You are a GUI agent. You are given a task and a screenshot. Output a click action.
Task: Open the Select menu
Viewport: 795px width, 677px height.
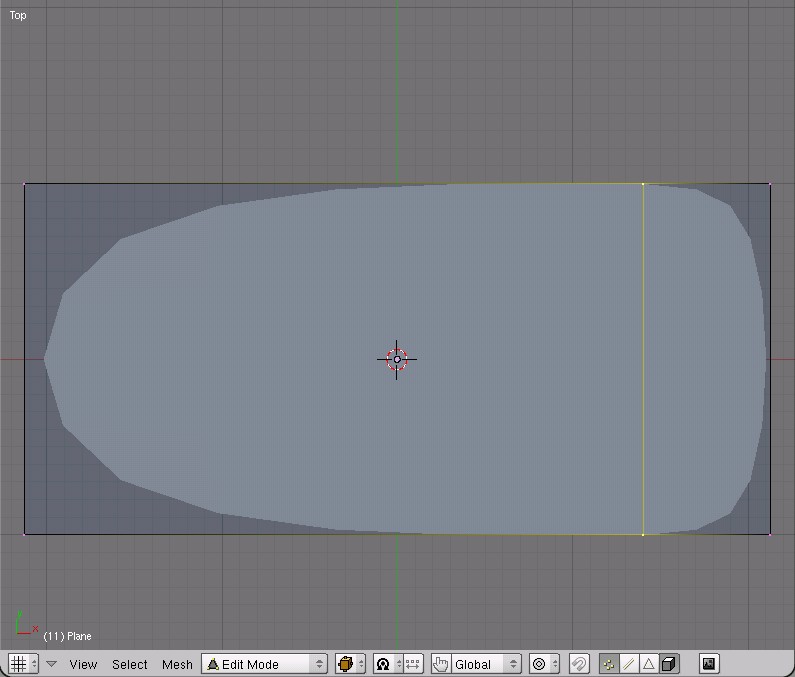(129, 664)
